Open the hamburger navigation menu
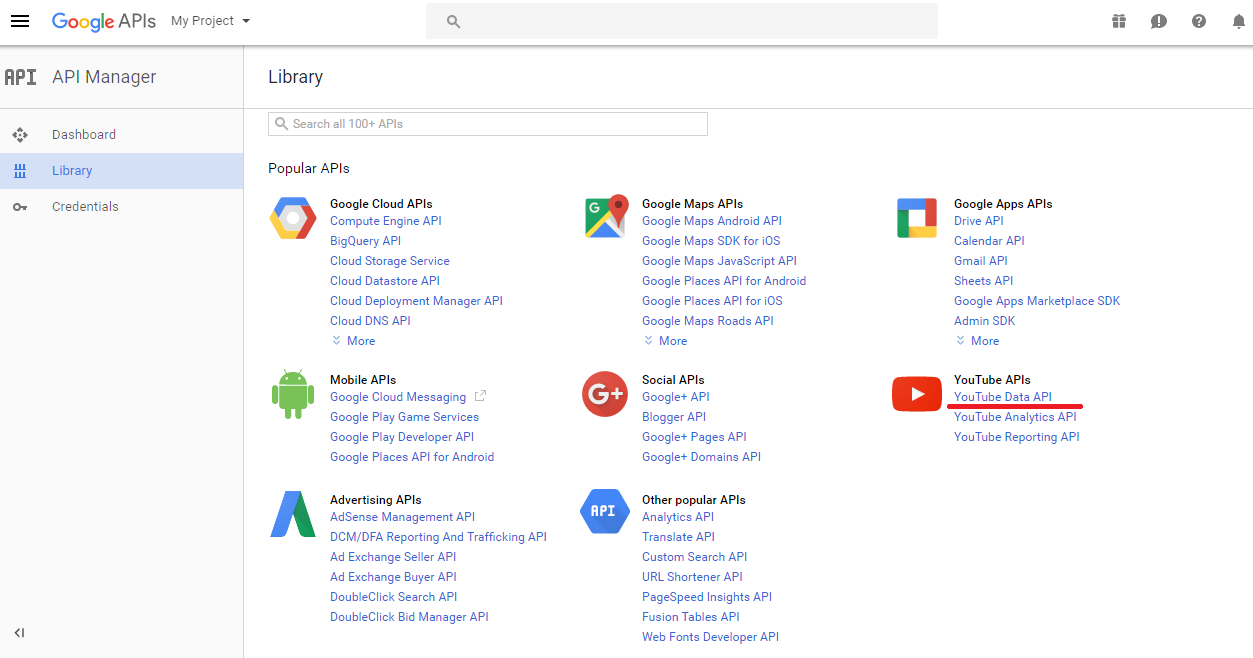 pos(20,21)
